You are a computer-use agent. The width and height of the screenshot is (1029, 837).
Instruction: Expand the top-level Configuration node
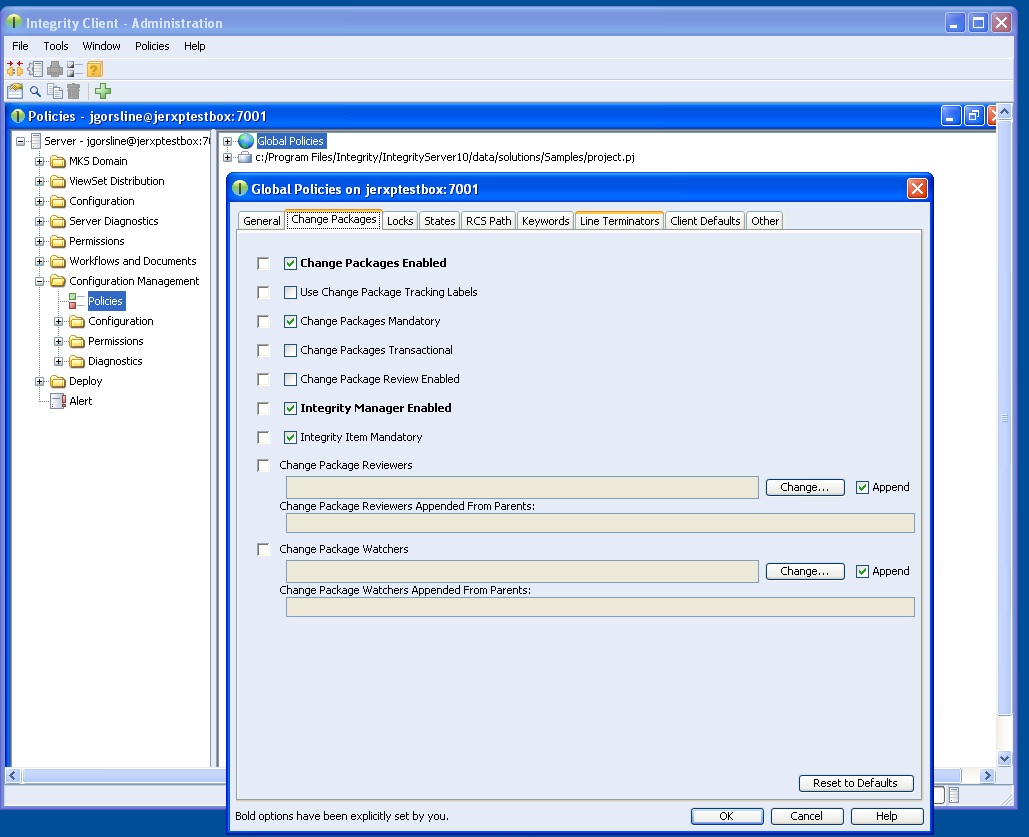39,202
